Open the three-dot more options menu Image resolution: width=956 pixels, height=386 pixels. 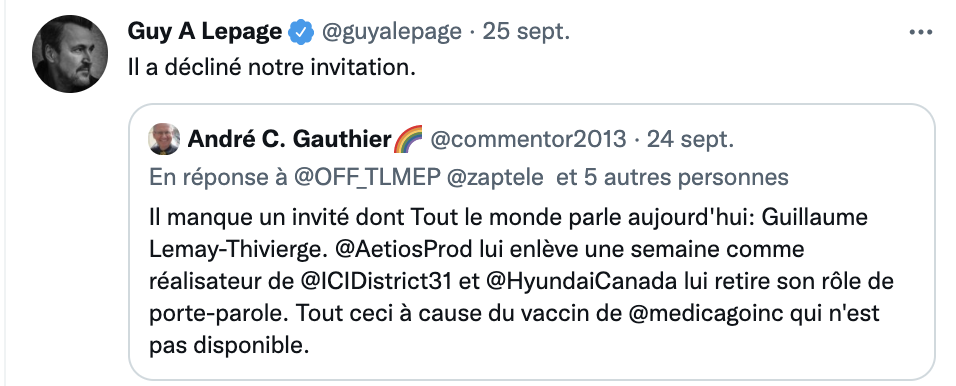click(921, 32)
